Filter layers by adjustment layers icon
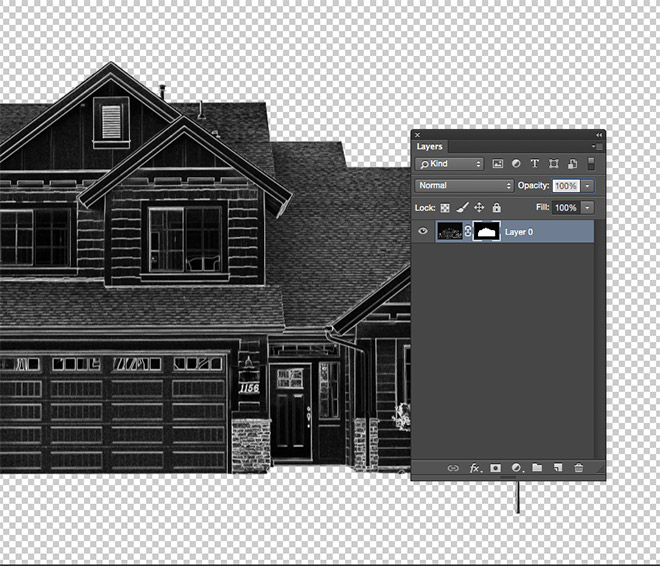660x566 pixels. coord(516,164)
